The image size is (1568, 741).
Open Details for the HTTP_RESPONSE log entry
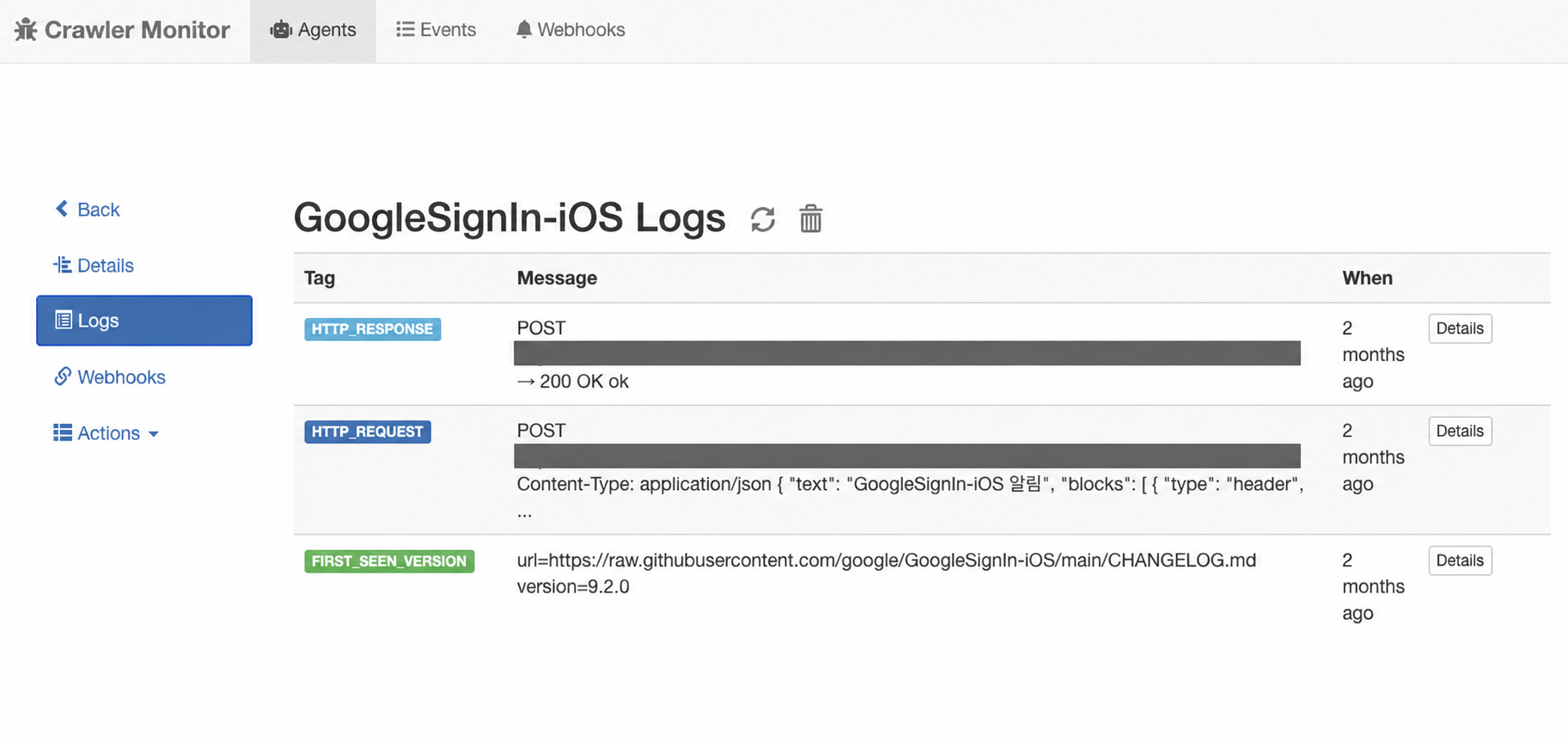tap(1460, 328)
